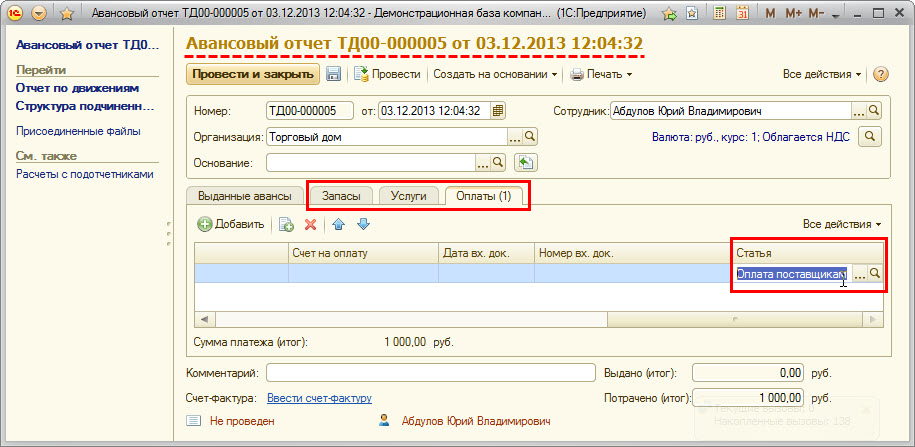
Task: Open the magnifier for Организация field
Action: tap(530, 137)
